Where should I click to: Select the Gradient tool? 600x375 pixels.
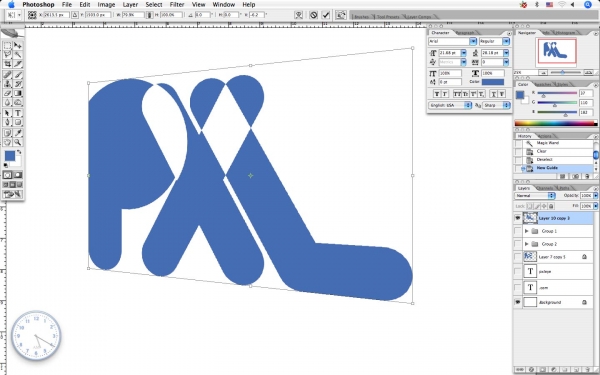(x=18, y=93)
